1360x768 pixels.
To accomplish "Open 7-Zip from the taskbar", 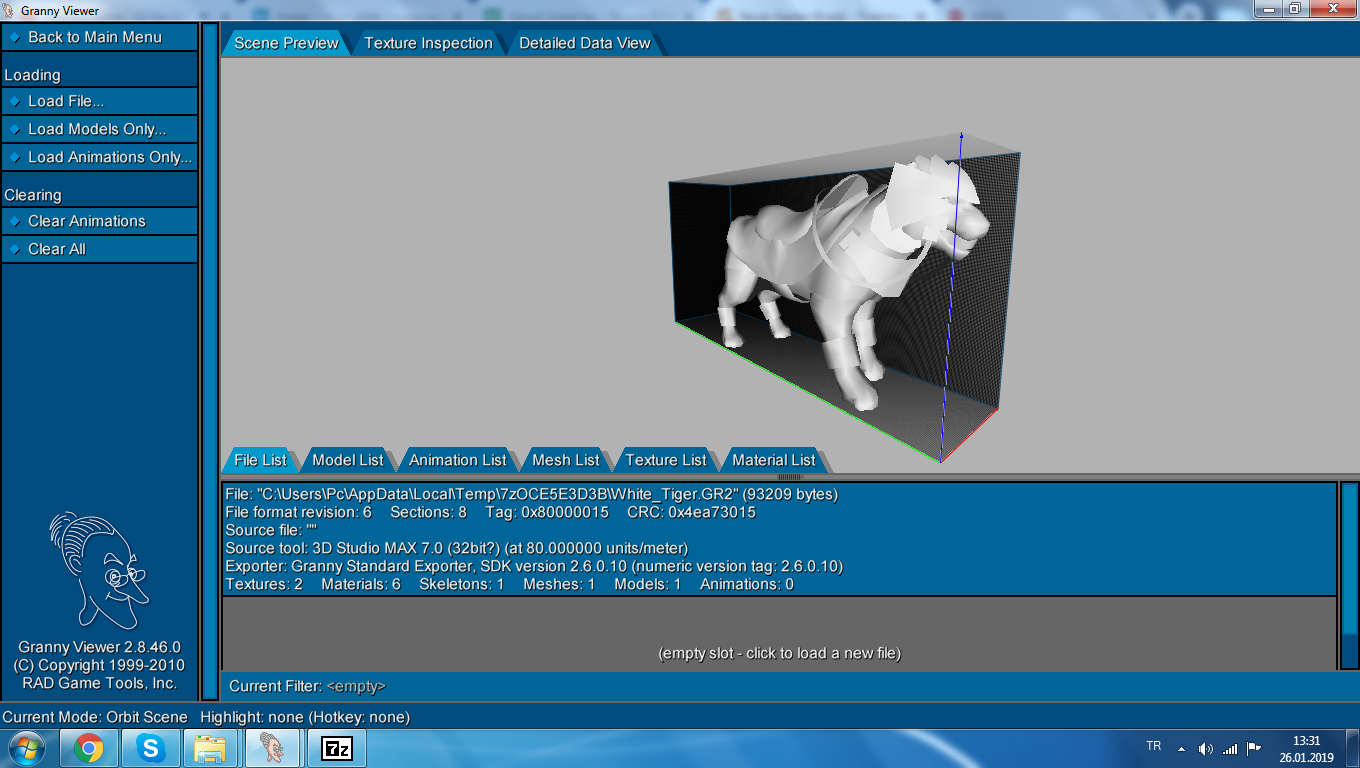I will (x=338, y=748).
